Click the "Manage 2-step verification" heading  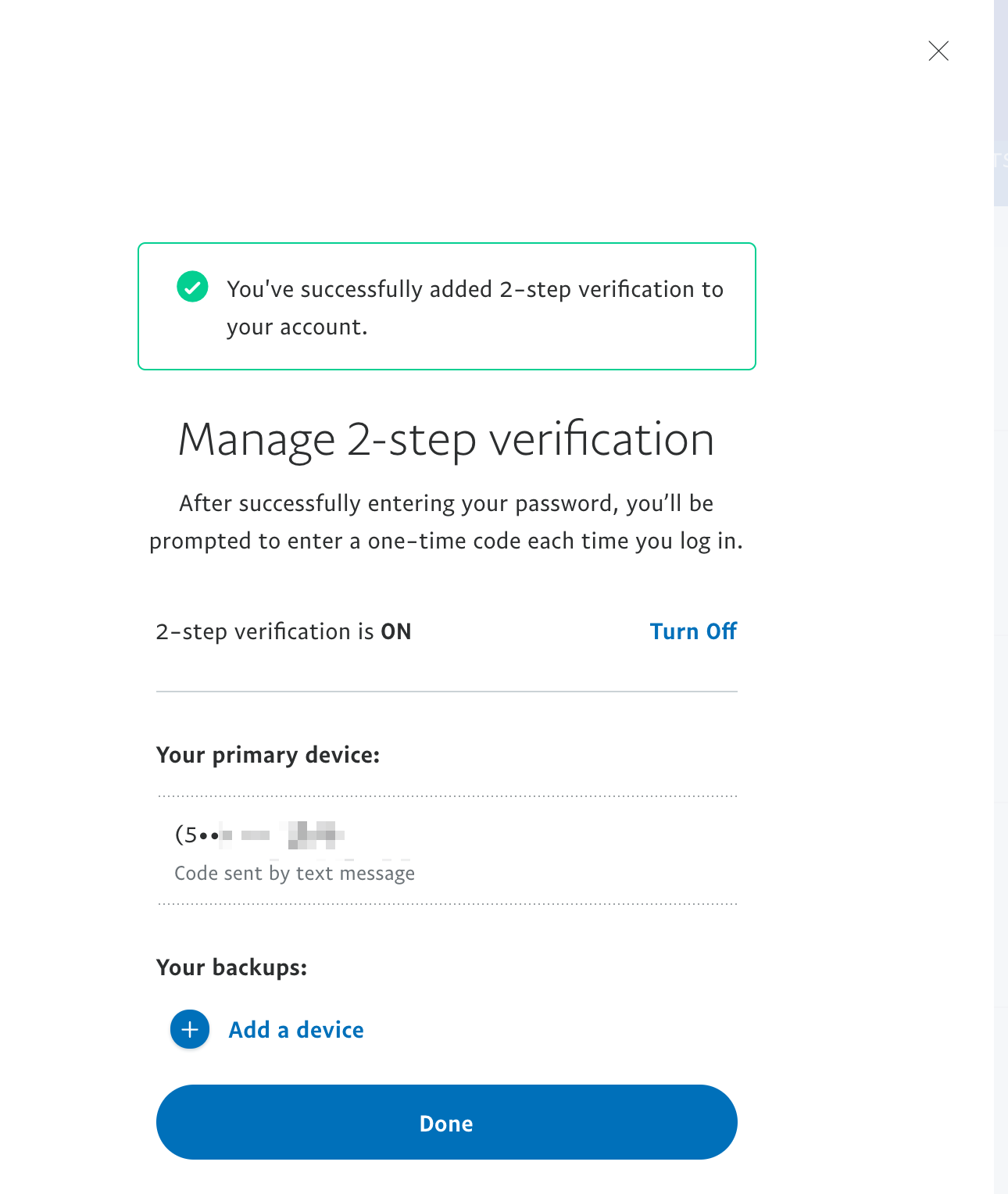point(446,439)
